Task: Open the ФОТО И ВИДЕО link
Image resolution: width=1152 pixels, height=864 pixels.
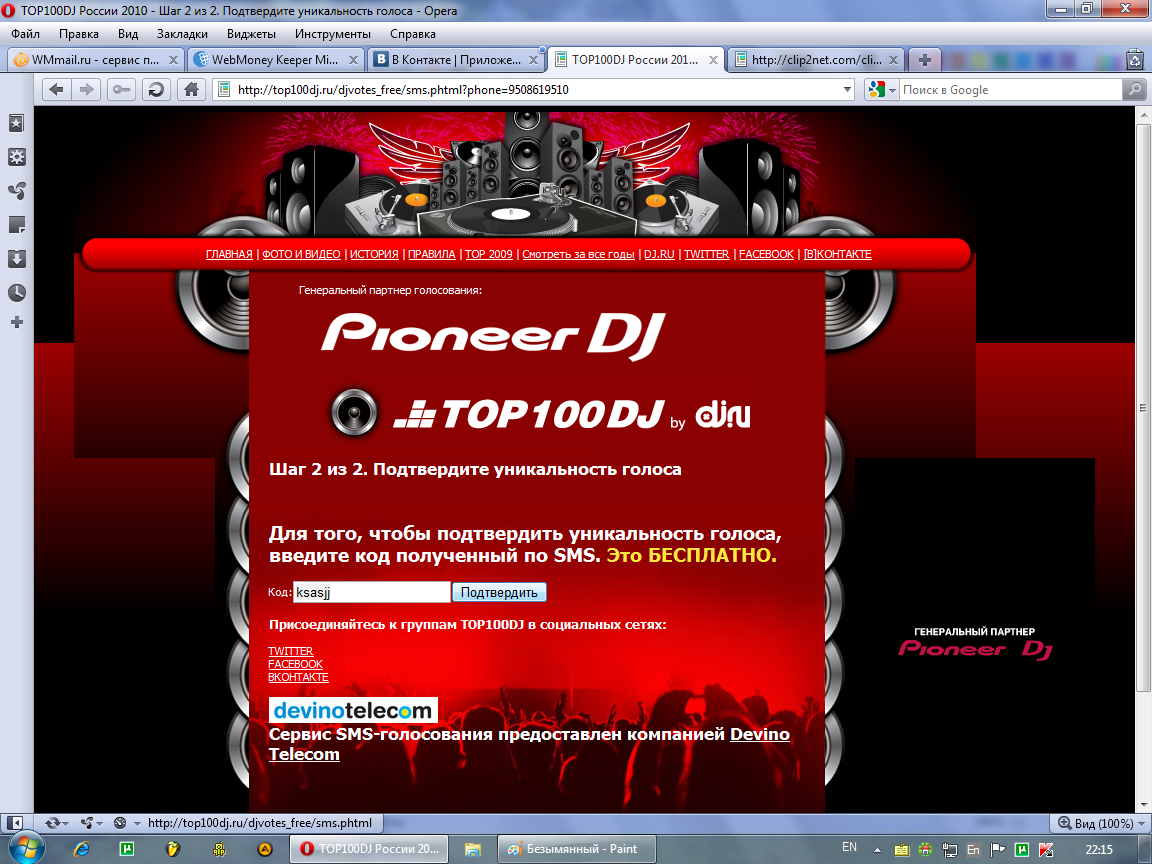Action: 301,254
